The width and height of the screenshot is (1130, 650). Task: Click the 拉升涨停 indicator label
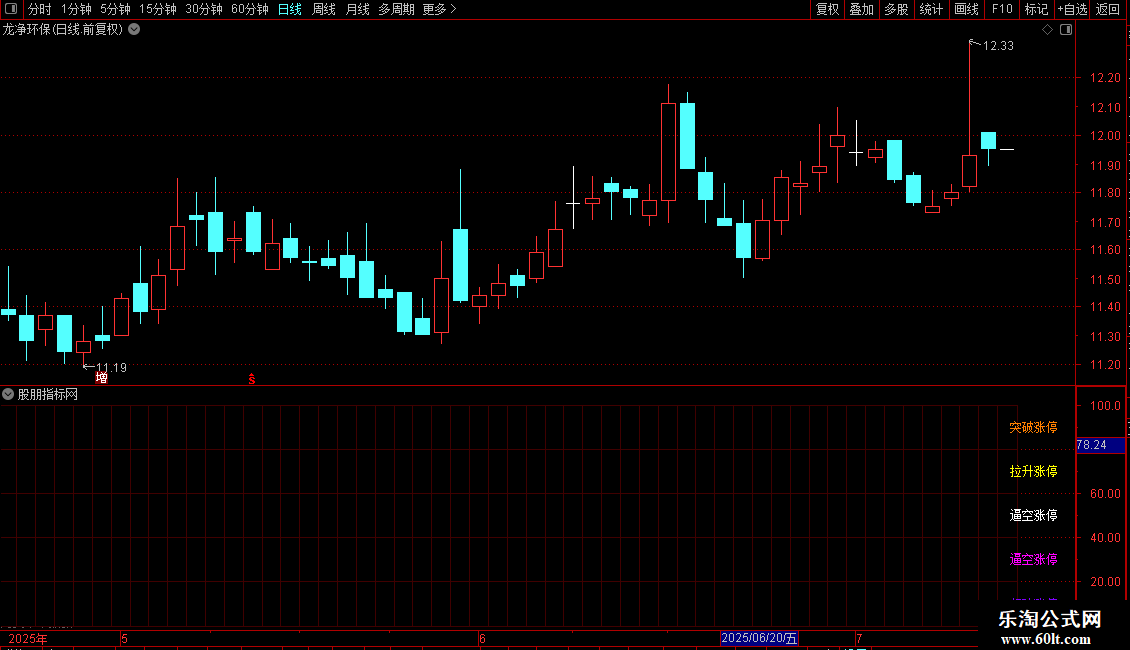coord(1033,471)
